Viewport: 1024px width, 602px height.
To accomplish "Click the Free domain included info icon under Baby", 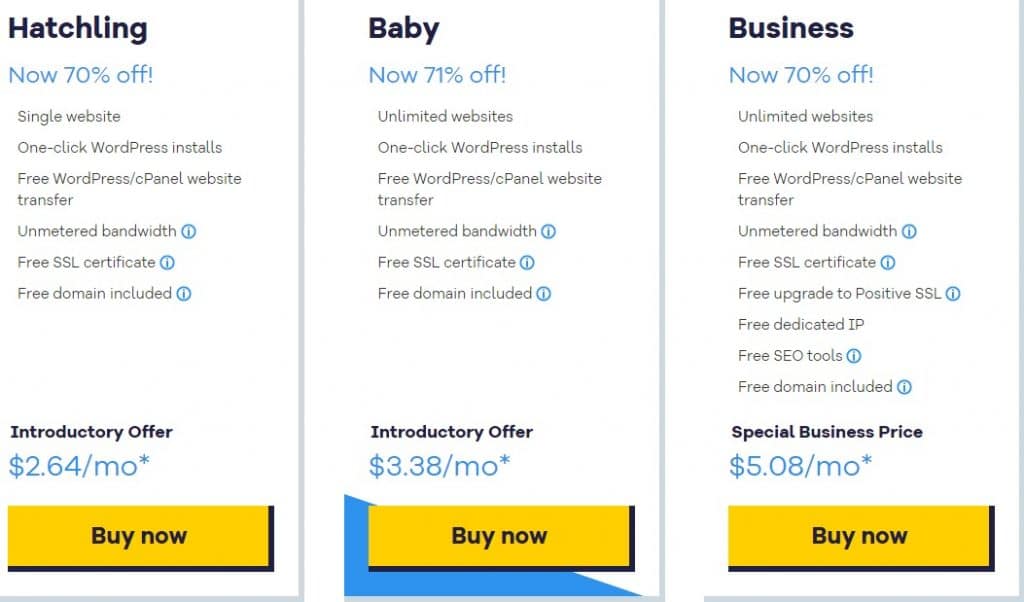I will (543, 294).
